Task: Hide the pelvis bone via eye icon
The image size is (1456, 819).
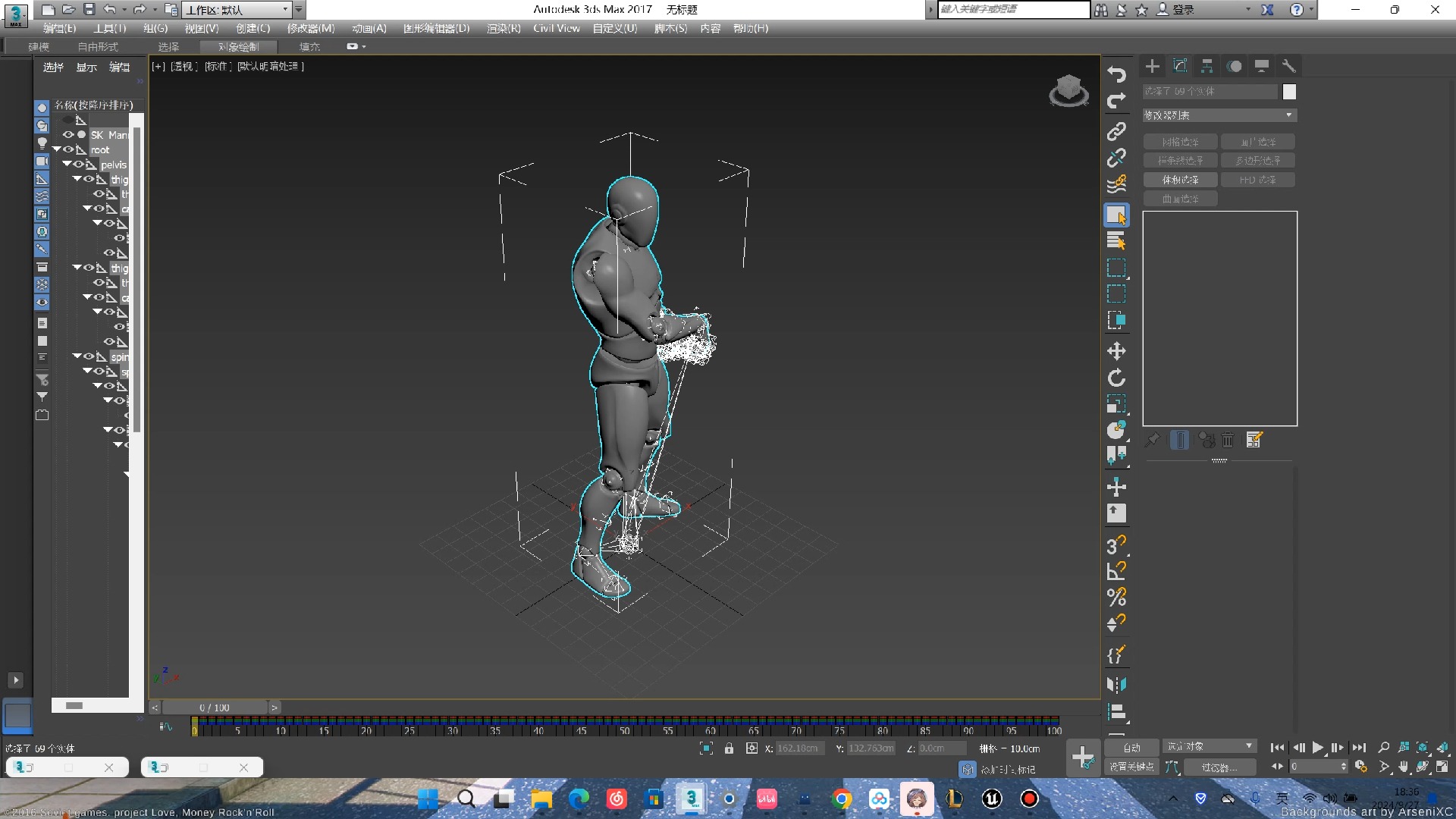Action: tap(79, 165)
